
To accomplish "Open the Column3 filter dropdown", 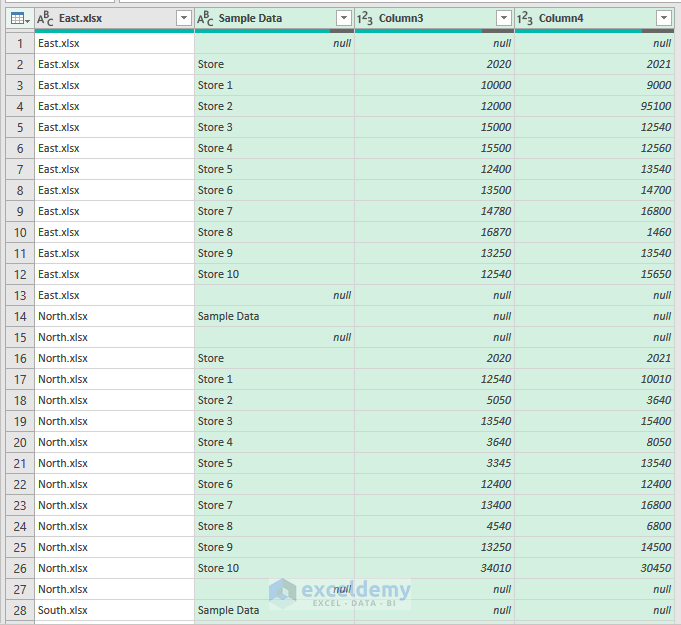I will (503, 18).
